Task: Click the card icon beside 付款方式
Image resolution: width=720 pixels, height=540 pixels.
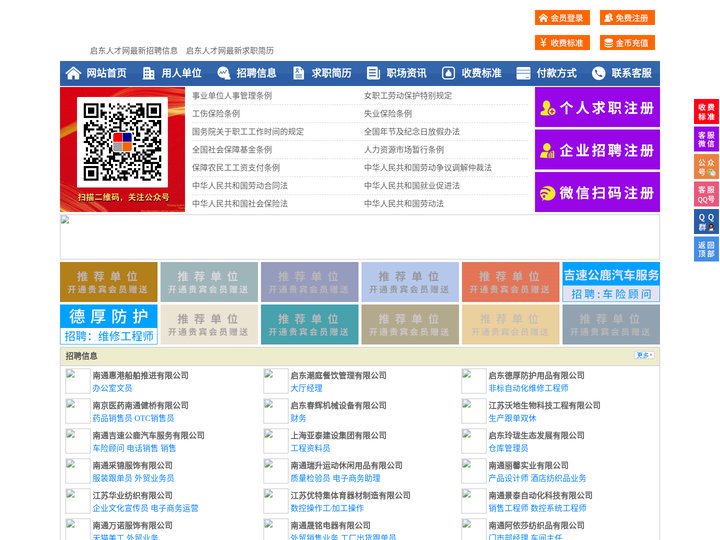Action: click(x=523, y=73)
